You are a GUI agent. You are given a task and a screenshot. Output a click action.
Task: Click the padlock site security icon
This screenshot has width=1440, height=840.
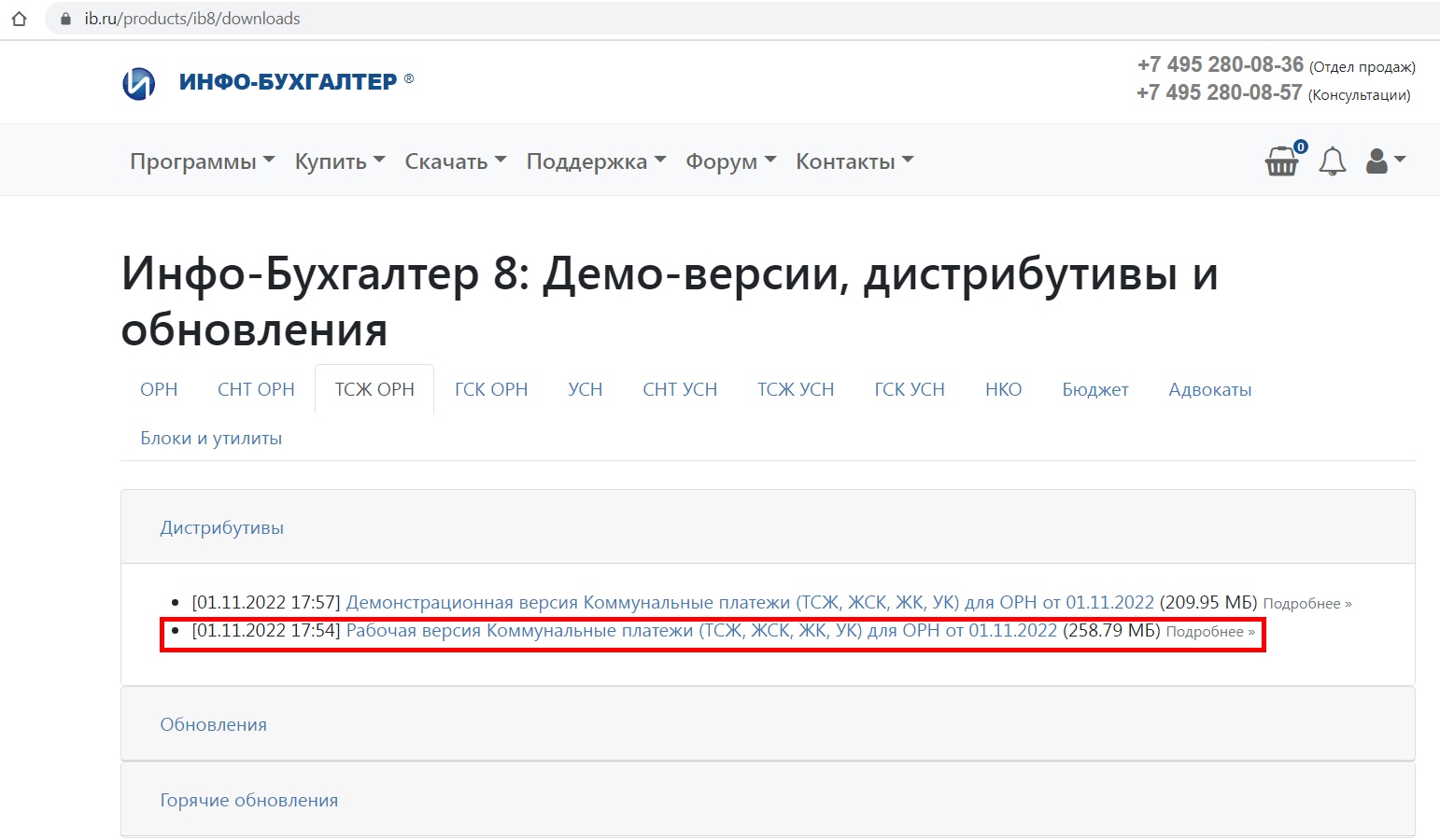click(66, 19)
